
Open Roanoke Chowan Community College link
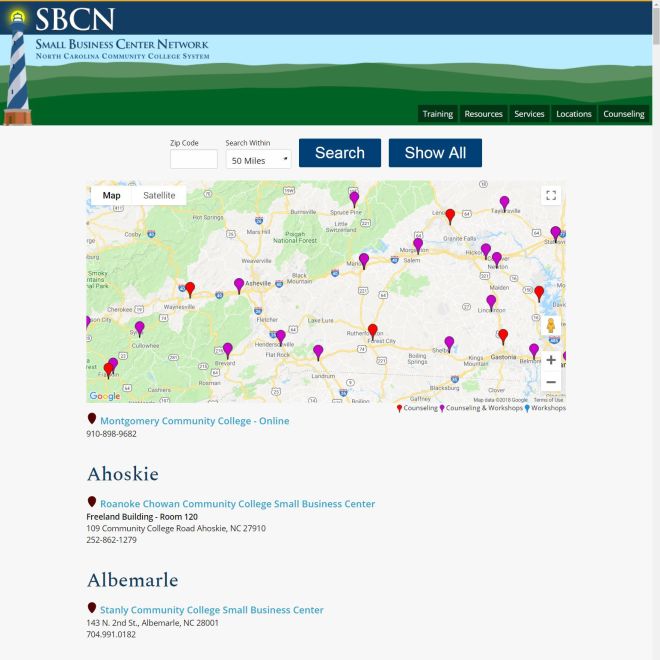coord(237,504)
